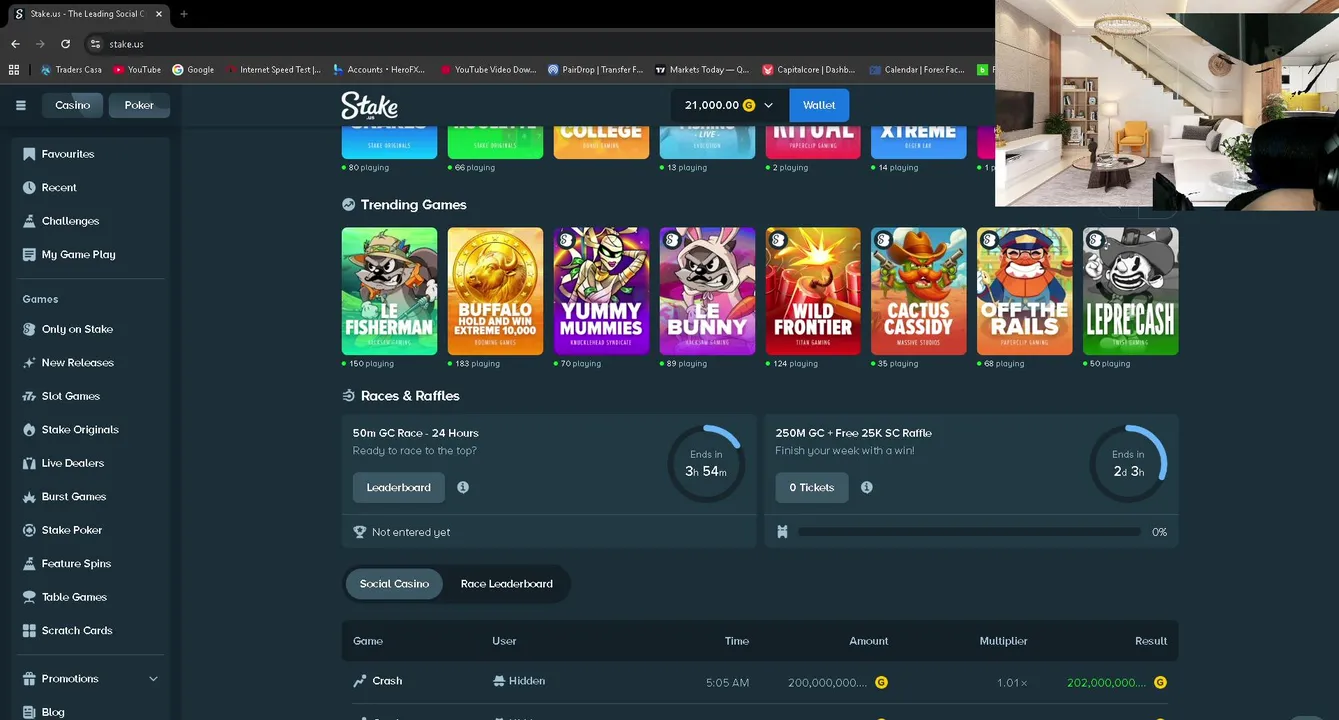Open the Races & Raffles heading link
Image resolution: width=1339 pixels, height=720 pixels.
pyautogui.click(x=410, y=396)
